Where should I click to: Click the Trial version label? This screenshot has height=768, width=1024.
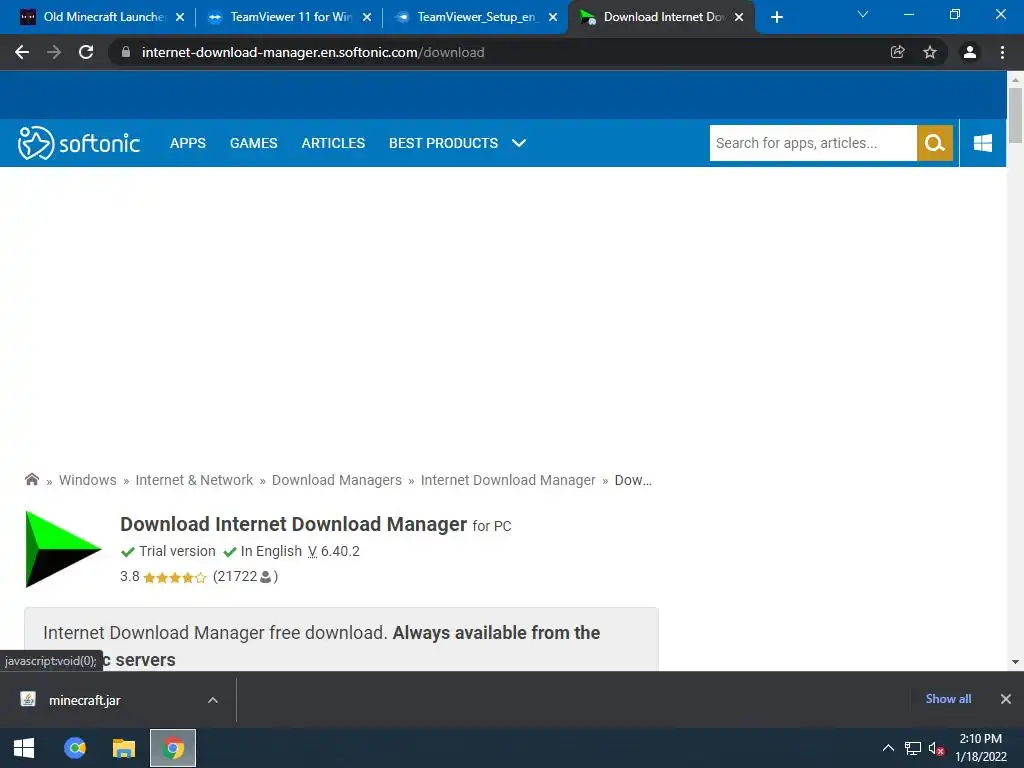pyautogui.click(x=177, y=551)
